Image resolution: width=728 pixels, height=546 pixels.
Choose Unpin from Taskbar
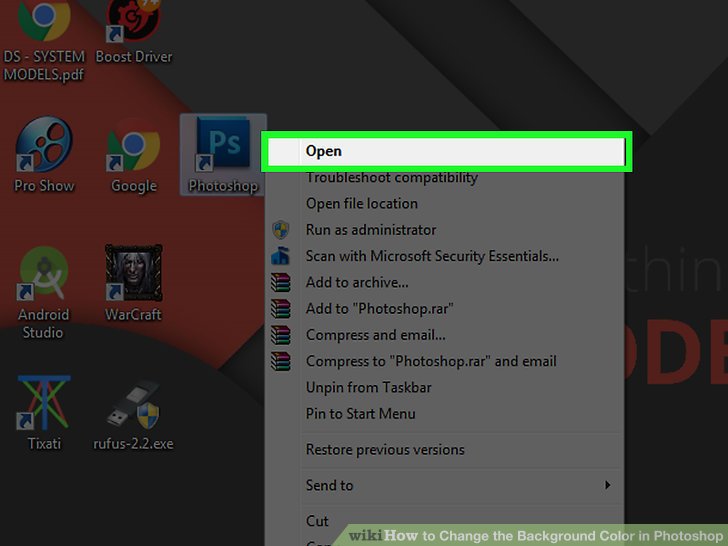pyautogui.click(x=445, y=387)
